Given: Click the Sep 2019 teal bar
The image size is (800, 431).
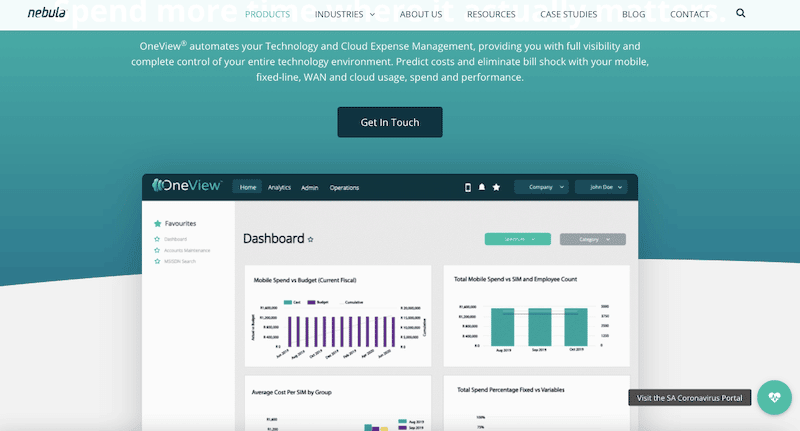Looking at the screenshot, I should [539, 327].
